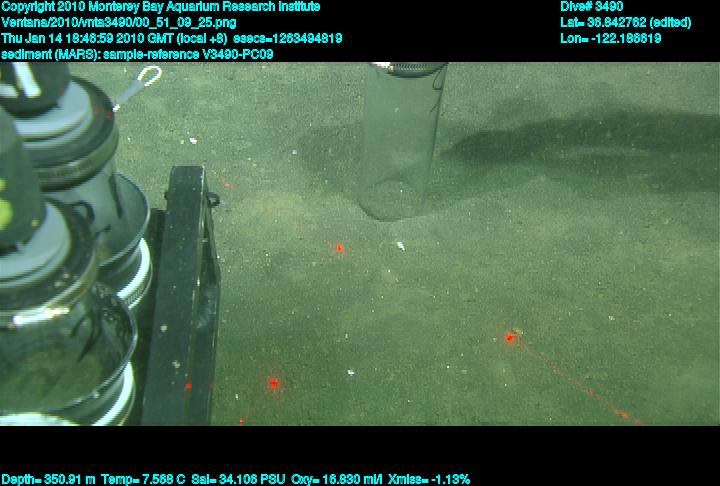
Task: Click the black vertical frame bar beside the cores
Action: 182,294
